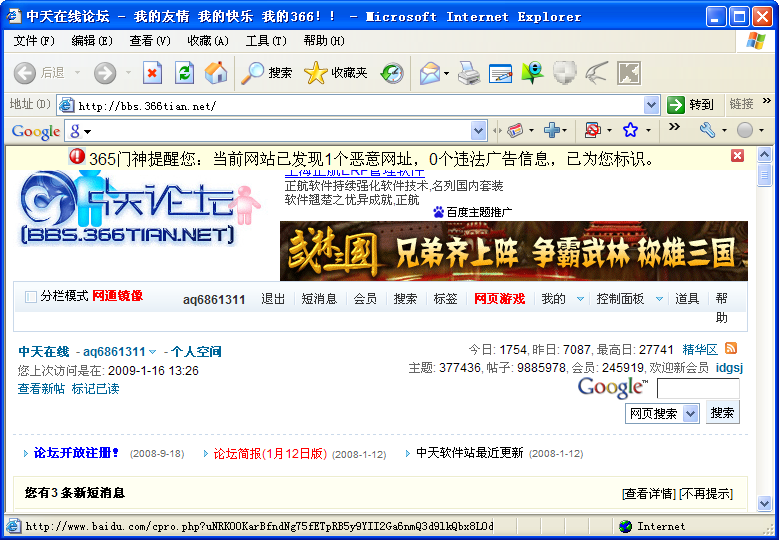Refresh the page with green arrows icon

point(184,73)
